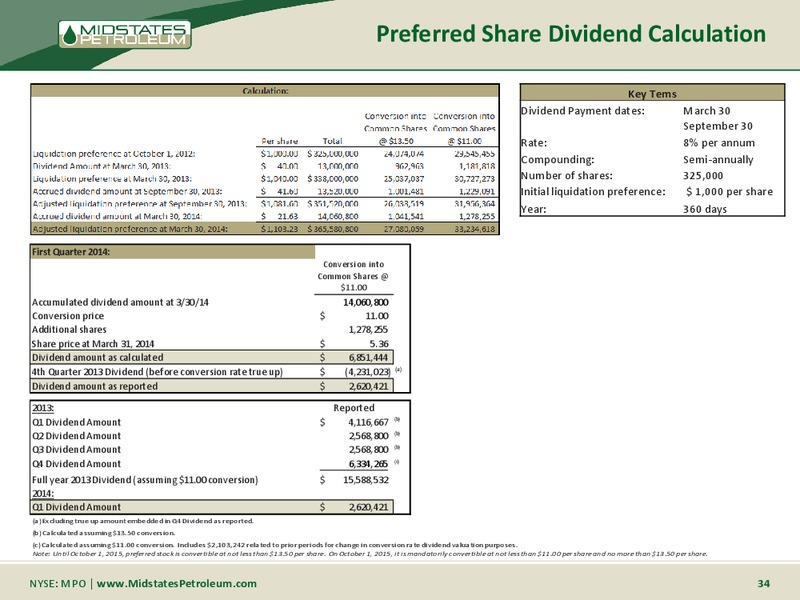Click the '33,234,618' conversion shares cell
The height and width of the screenshot is (600, 800).
tap(474, 229)
